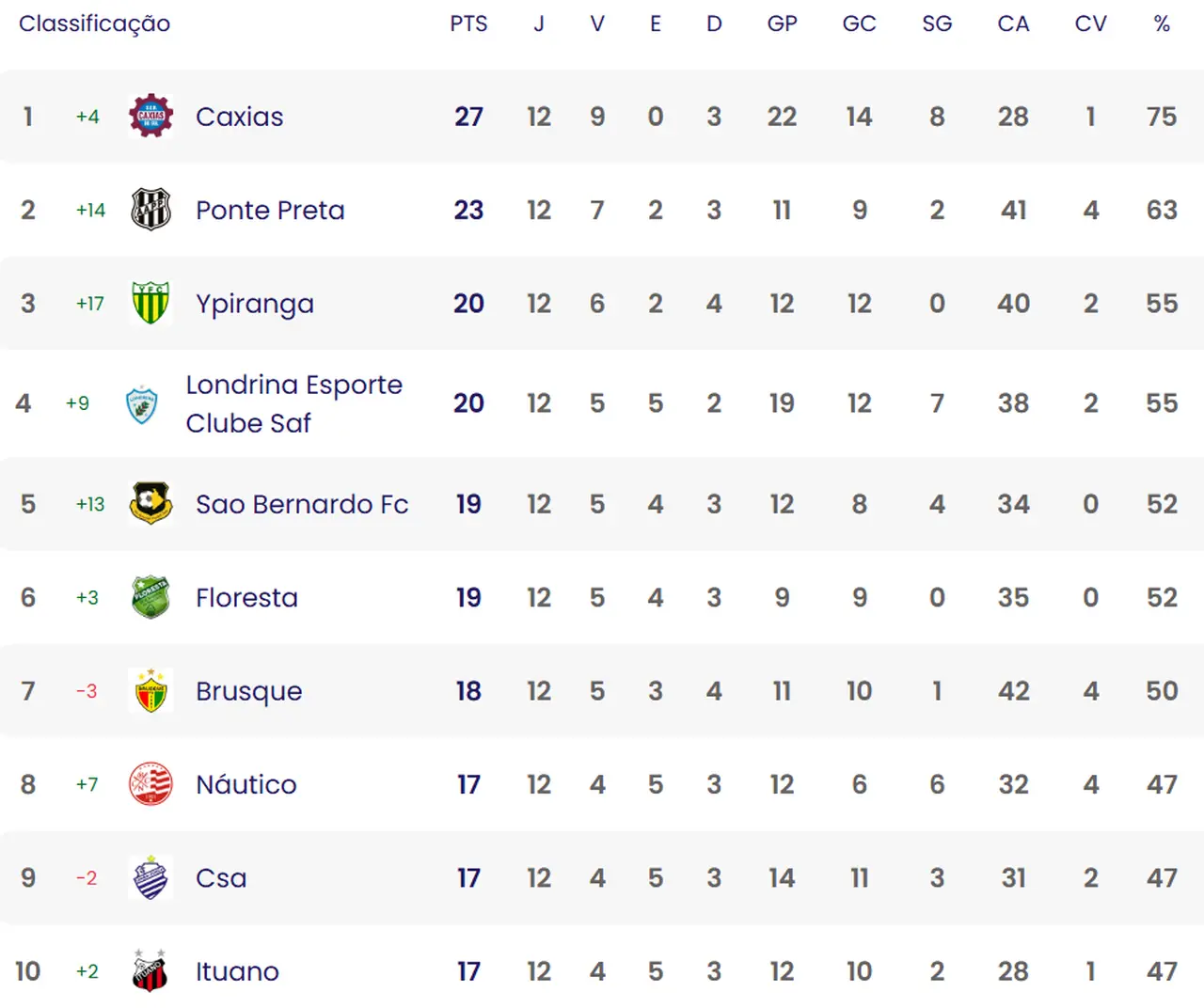1204x1008 pixels.
Task: Click the Ponte Preta crest icon
Action: point(150,210)
